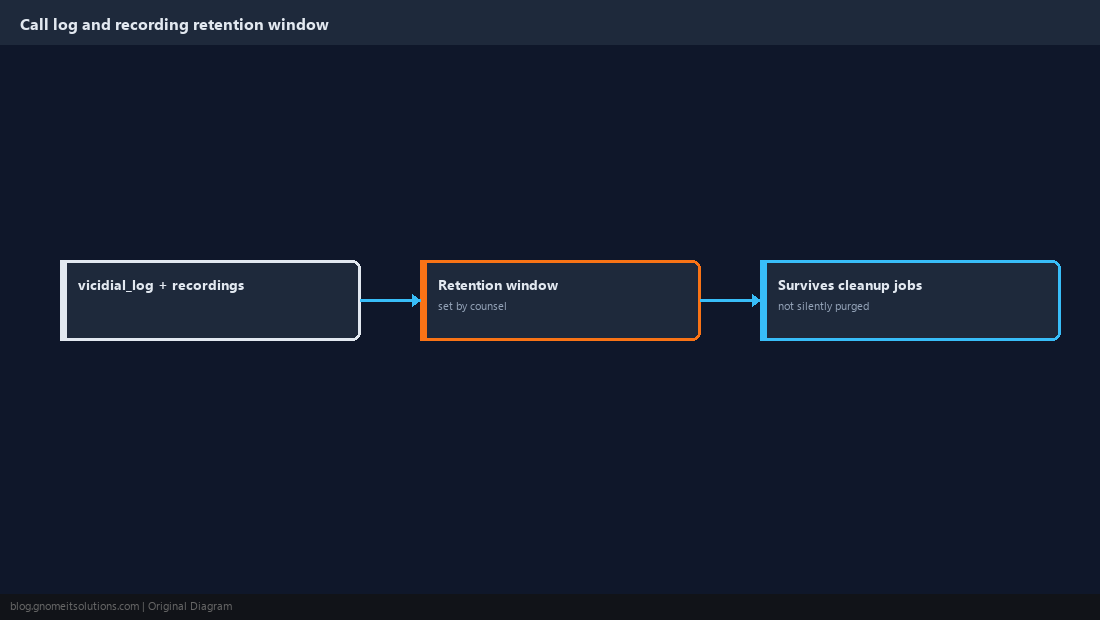Select the 'Survives cleanup jobs' box heading
1100x620 pixels.
[x=850, y=285]
